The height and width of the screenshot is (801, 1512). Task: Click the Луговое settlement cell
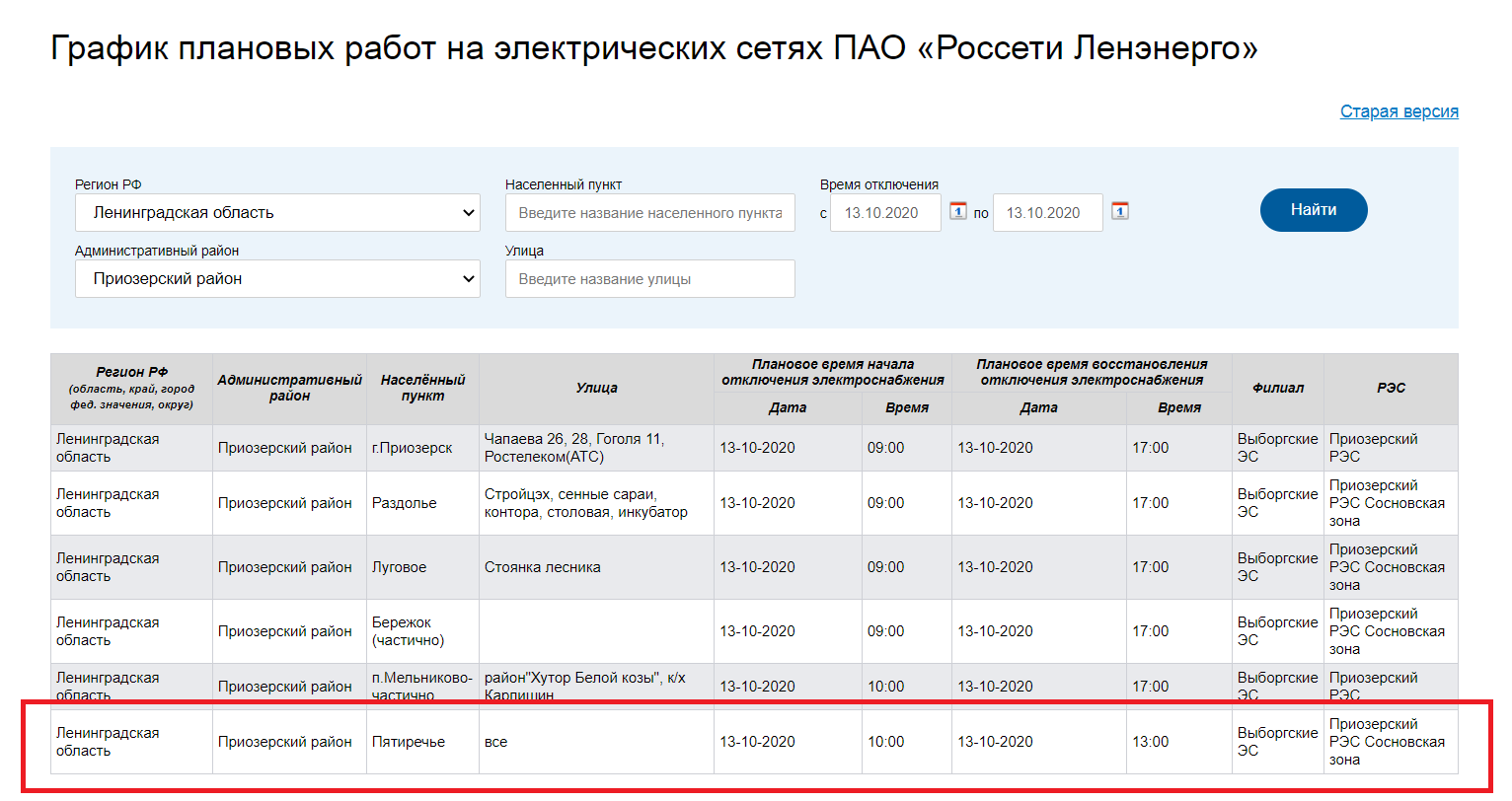point(422,567)
